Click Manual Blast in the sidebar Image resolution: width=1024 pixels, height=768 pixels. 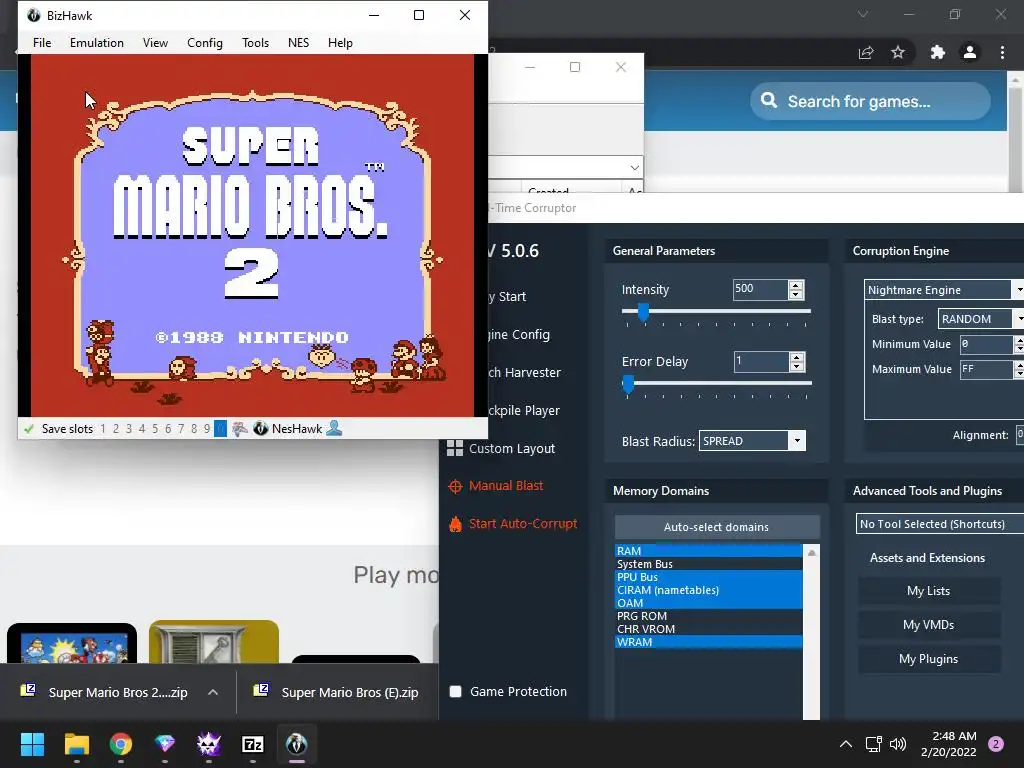pos(506,486)
